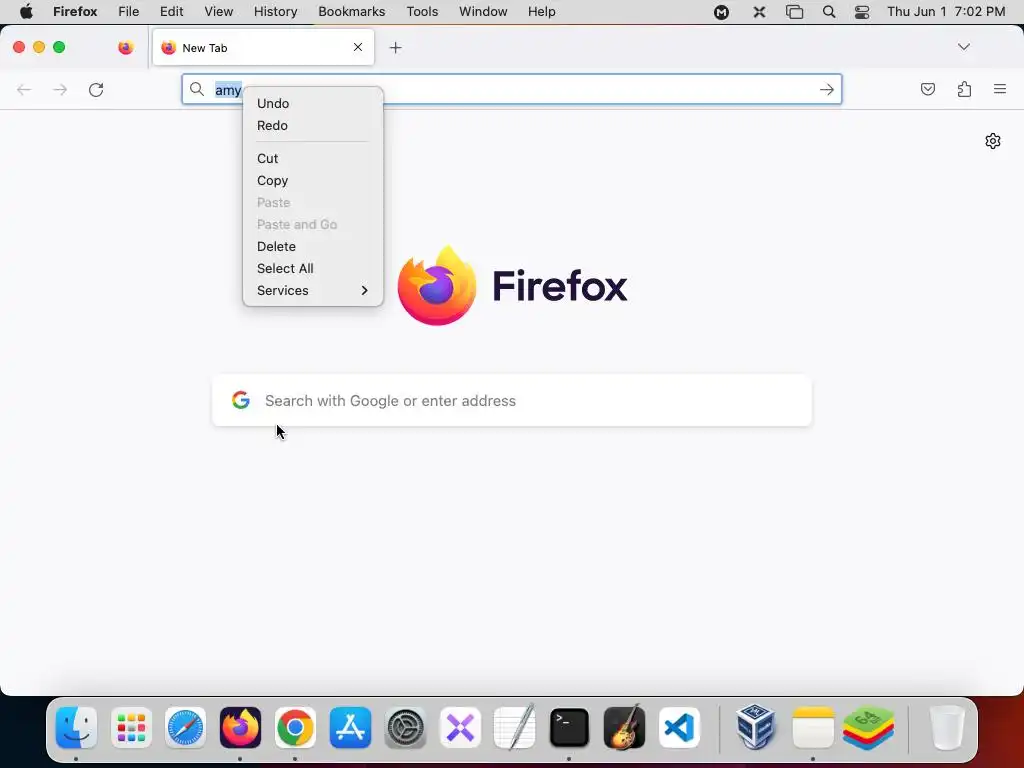
Task: Open the new tab personalize gear
Action: click(993, 141)
